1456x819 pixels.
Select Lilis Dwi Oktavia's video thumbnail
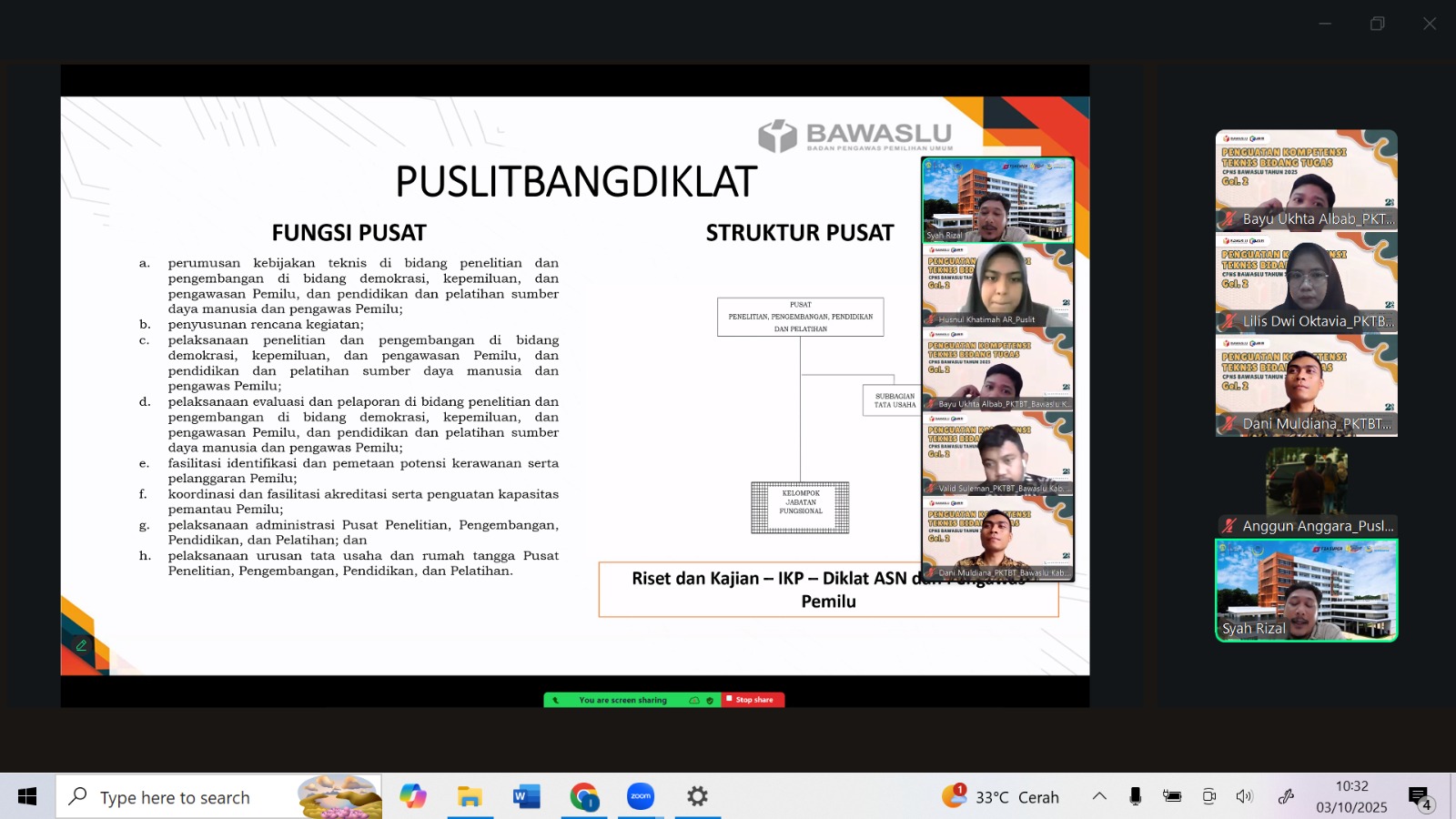click(1306, 283)
